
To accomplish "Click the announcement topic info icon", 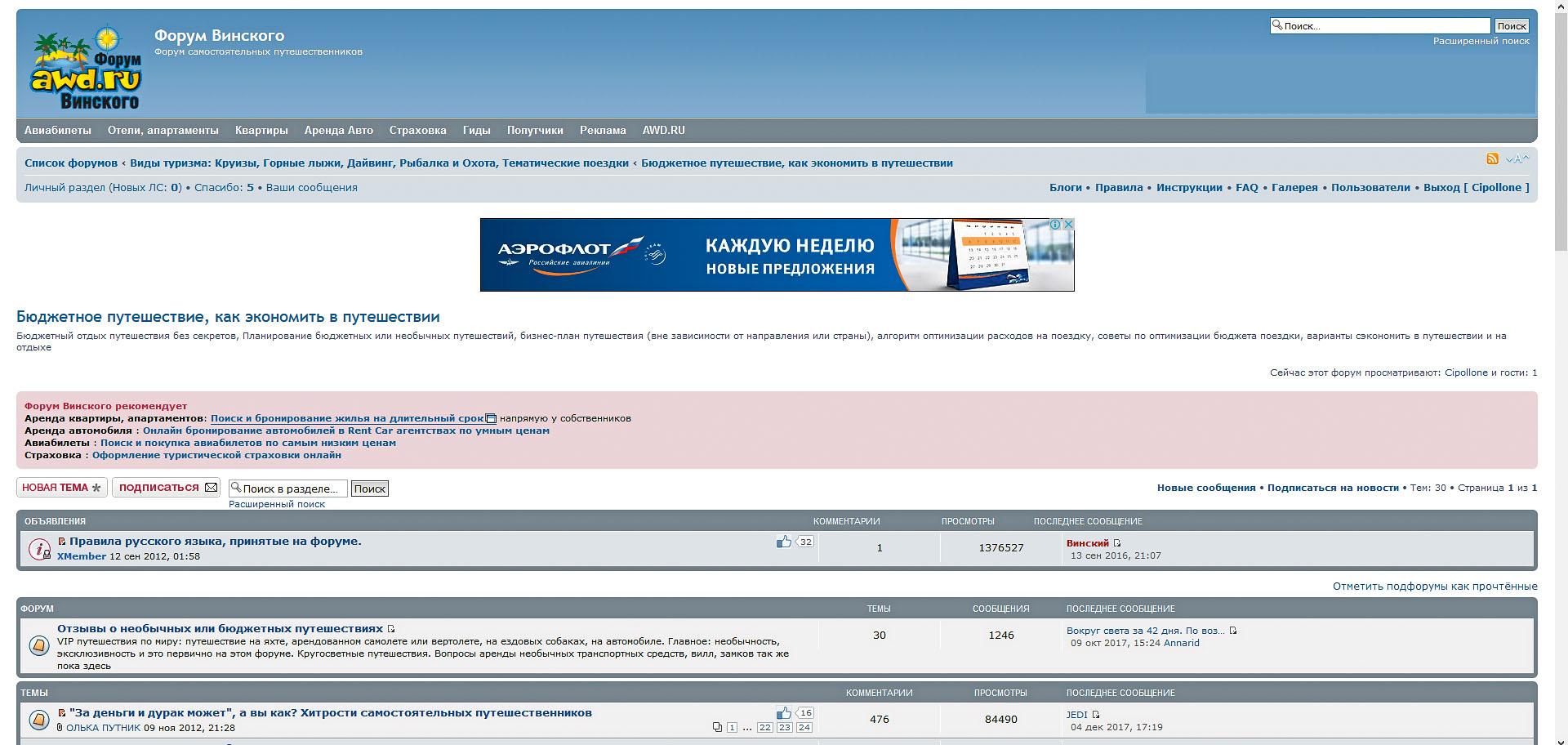I will pyautogui.click(x=39, y=549).
